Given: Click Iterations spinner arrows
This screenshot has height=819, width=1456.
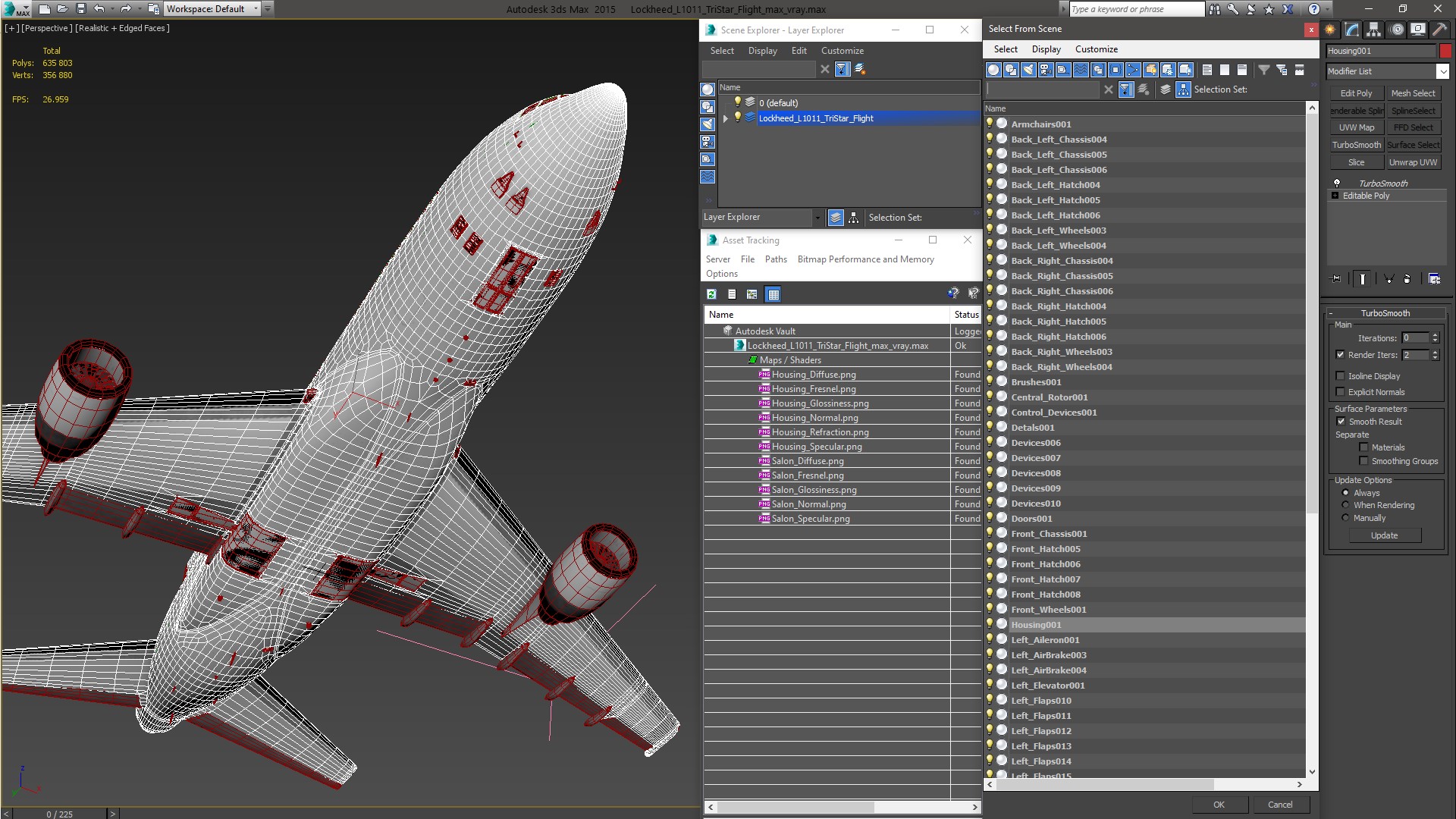Looking at the screenshot, I should (x=1435, y=338).
